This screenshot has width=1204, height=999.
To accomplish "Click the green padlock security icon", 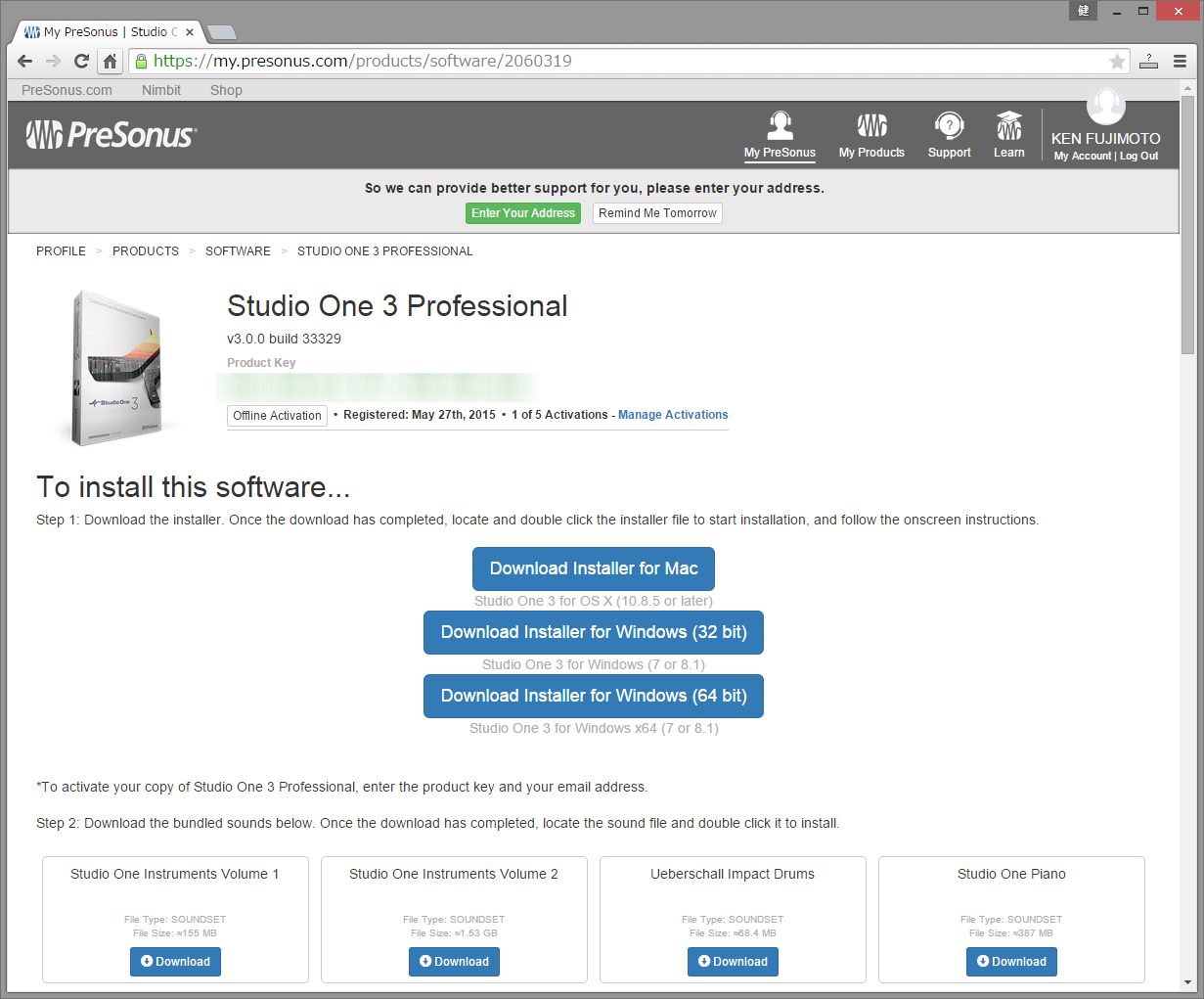I will [x=141, y=61].
